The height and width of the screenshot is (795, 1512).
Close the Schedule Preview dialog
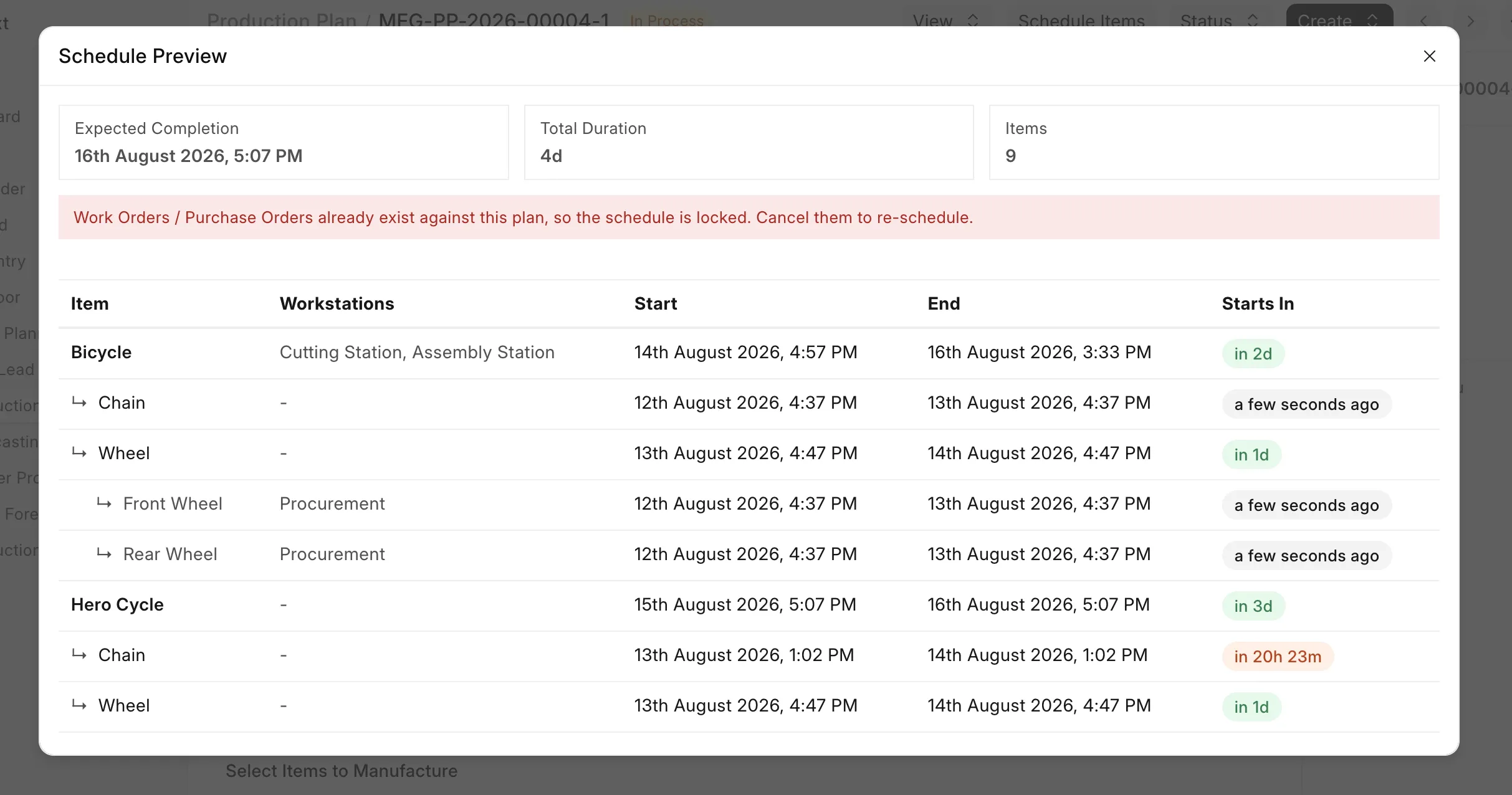1429,56
